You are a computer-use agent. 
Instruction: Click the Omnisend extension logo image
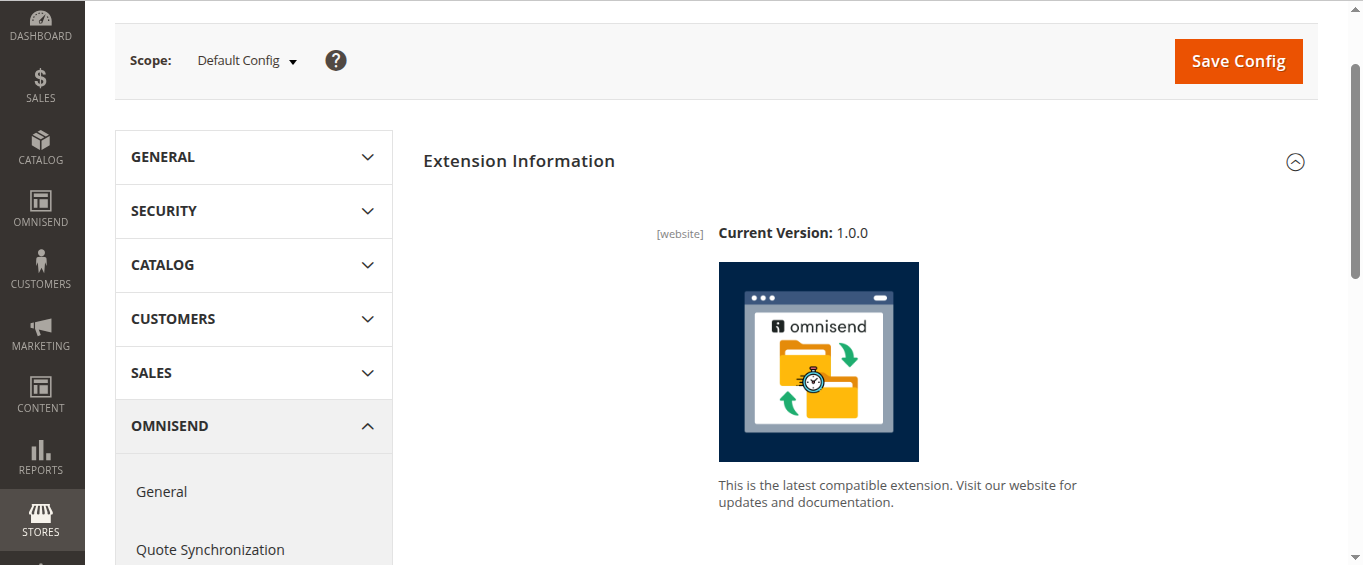point(818,362)
